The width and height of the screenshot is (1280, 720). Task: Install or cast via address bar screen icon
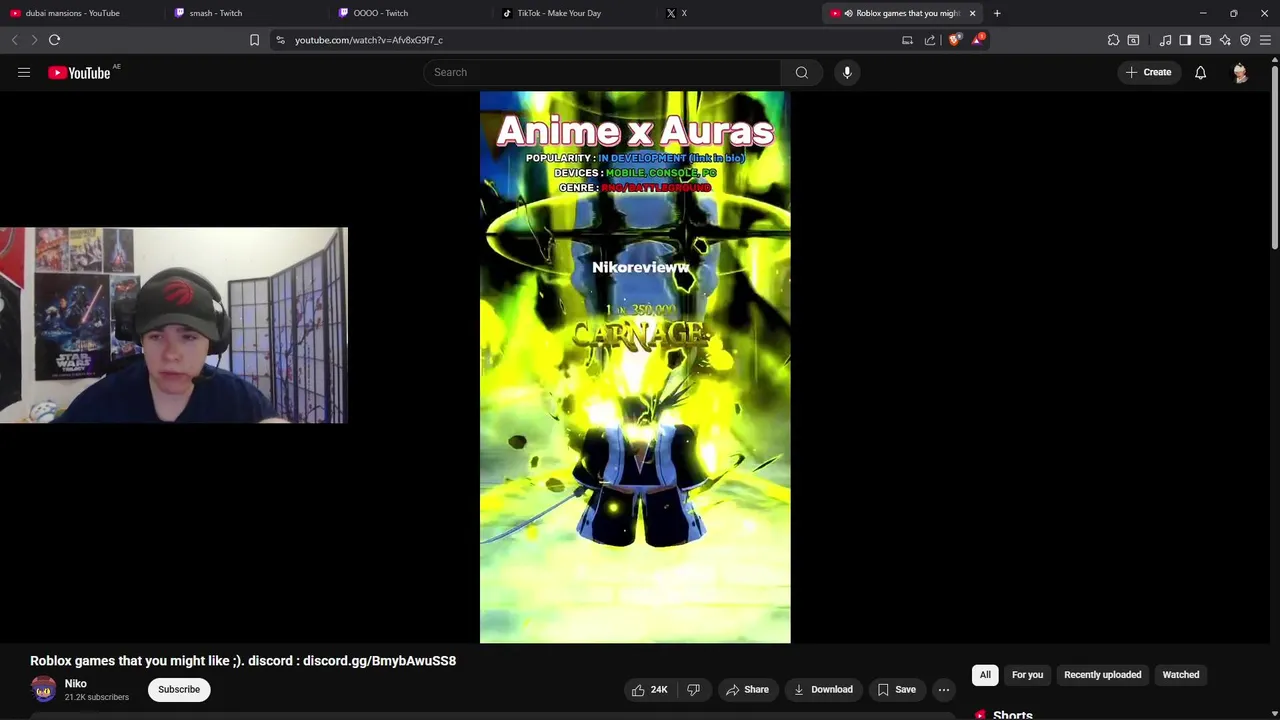click(907, 40)
